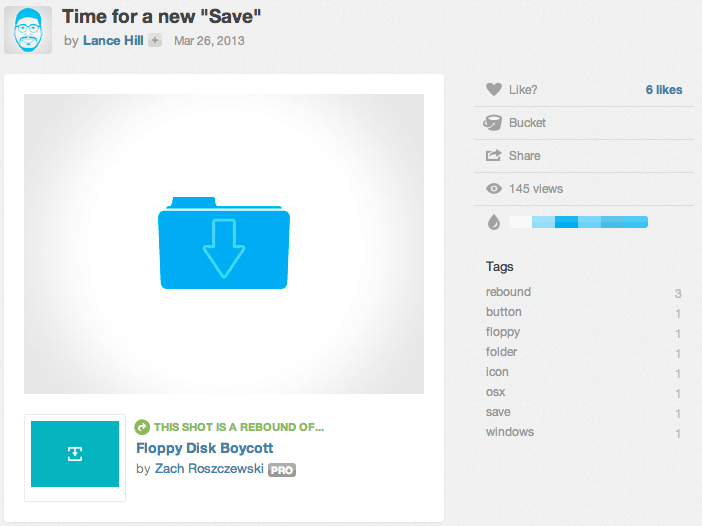Click the PRO badge
Screen dimensions: 702x526
tap(282, 469)
